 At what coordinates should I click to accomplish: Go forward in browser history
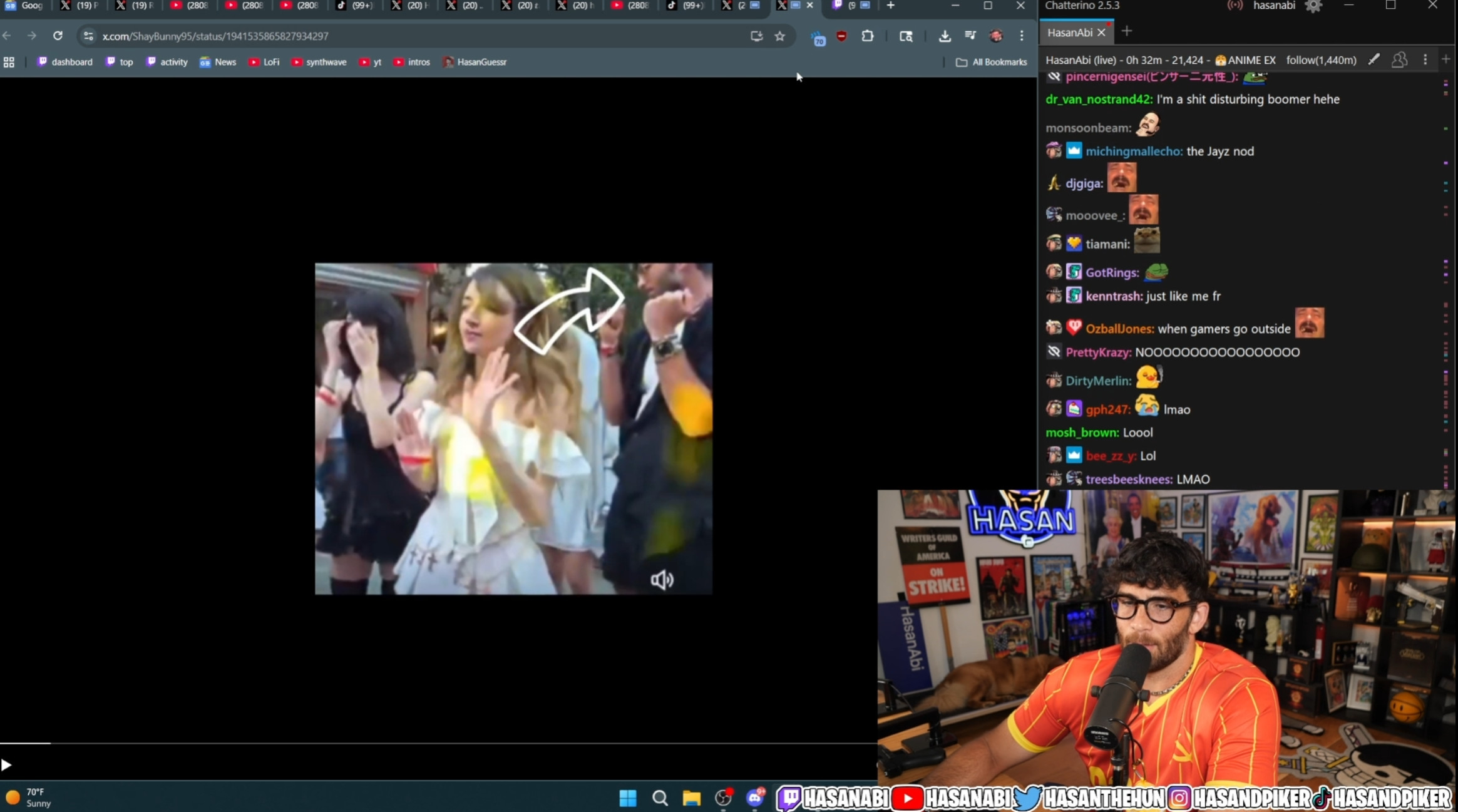point(31,36)
